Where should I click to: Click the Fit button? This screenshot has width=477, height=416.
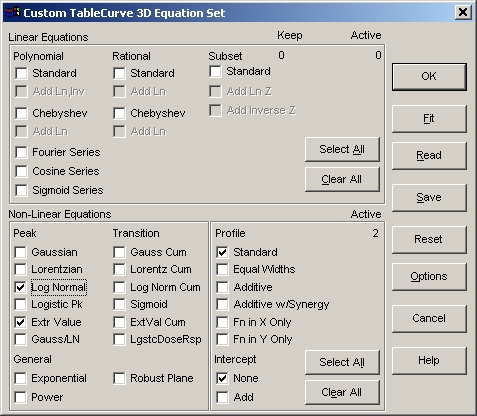pyautogui.click(x=429, y=119)
